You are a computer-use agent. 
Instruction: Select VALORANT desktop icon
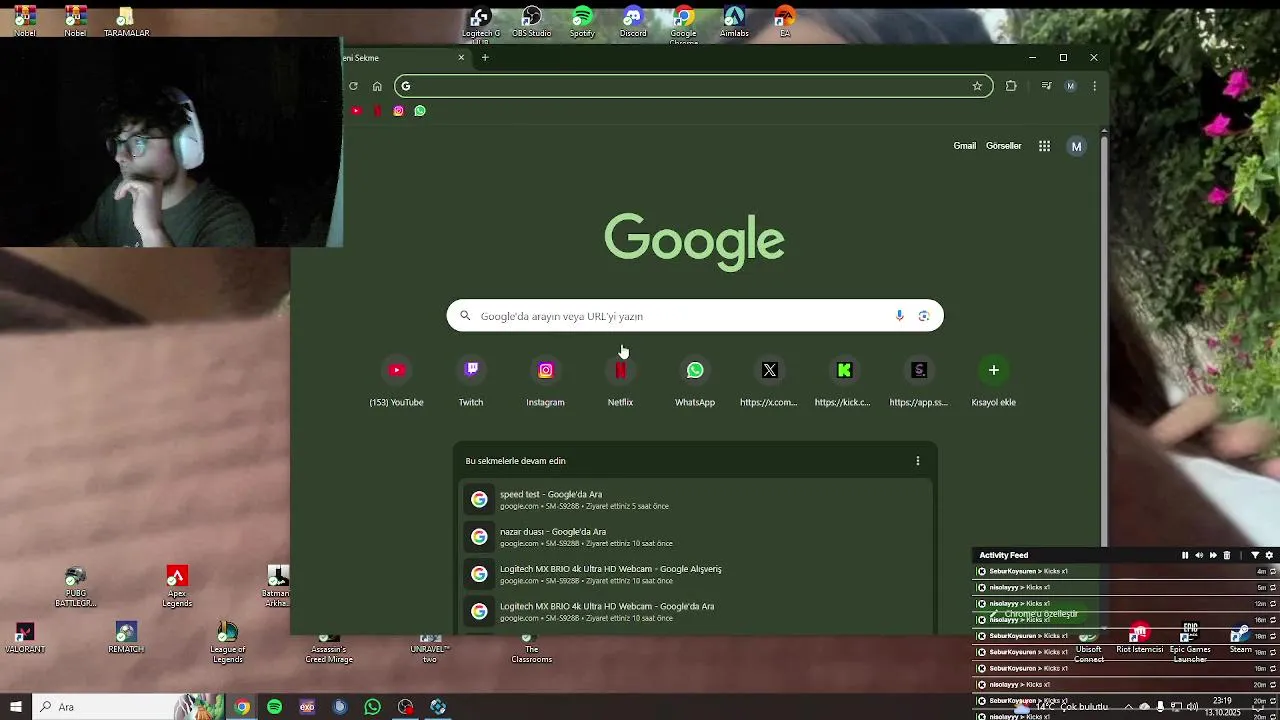pyautogui.click(x=25, y=638)
